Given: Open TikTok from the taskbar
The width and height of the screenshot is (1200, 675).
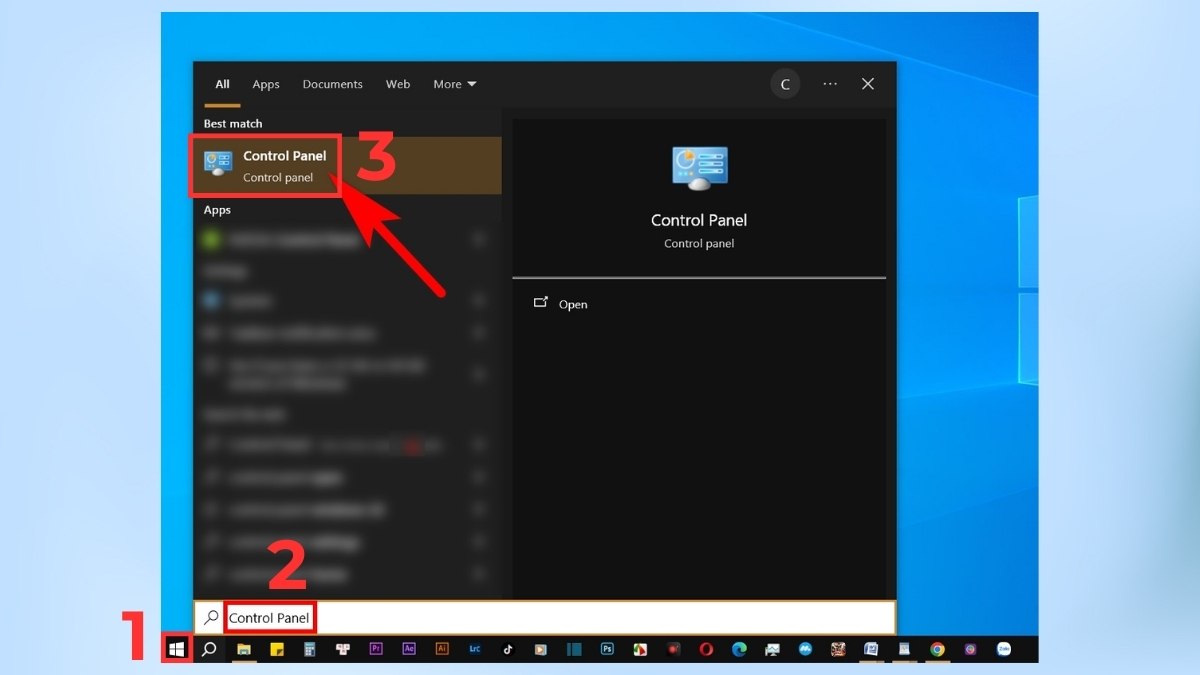Looking at the screenshot, I should pos(508,649).
